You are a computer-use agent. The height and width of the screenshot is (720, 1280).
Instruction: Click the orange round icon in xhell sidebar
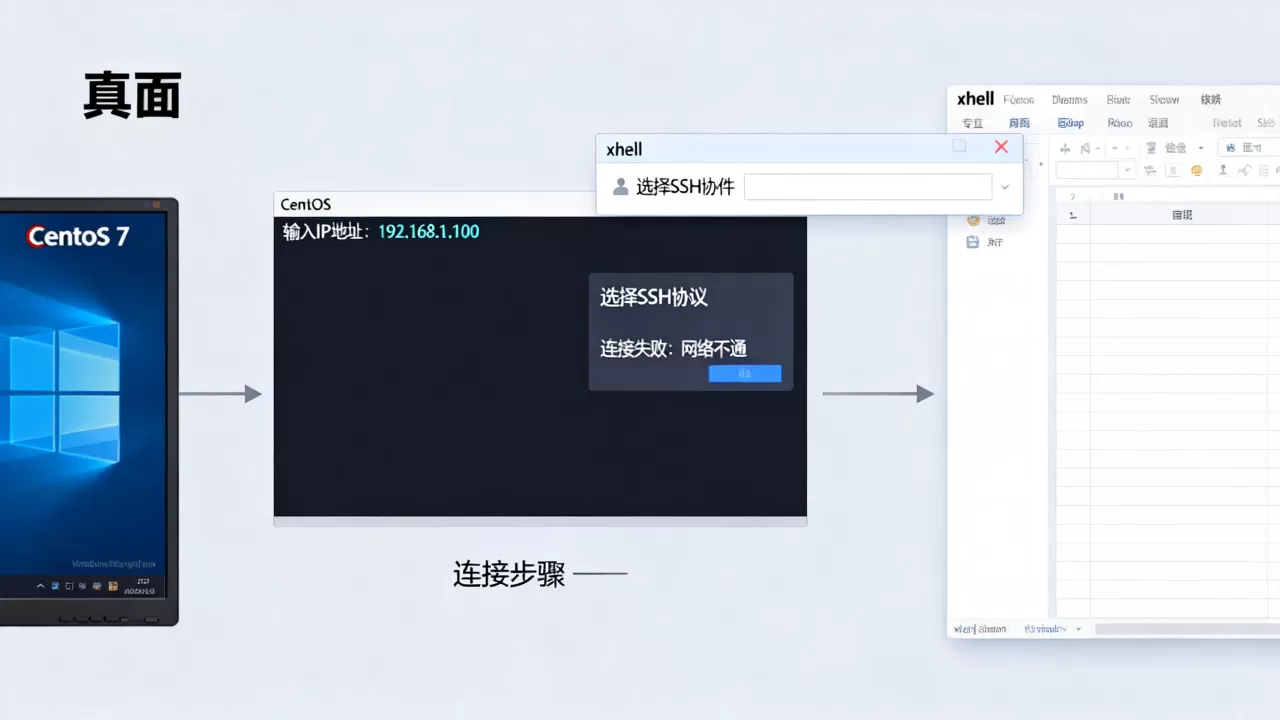973,220
